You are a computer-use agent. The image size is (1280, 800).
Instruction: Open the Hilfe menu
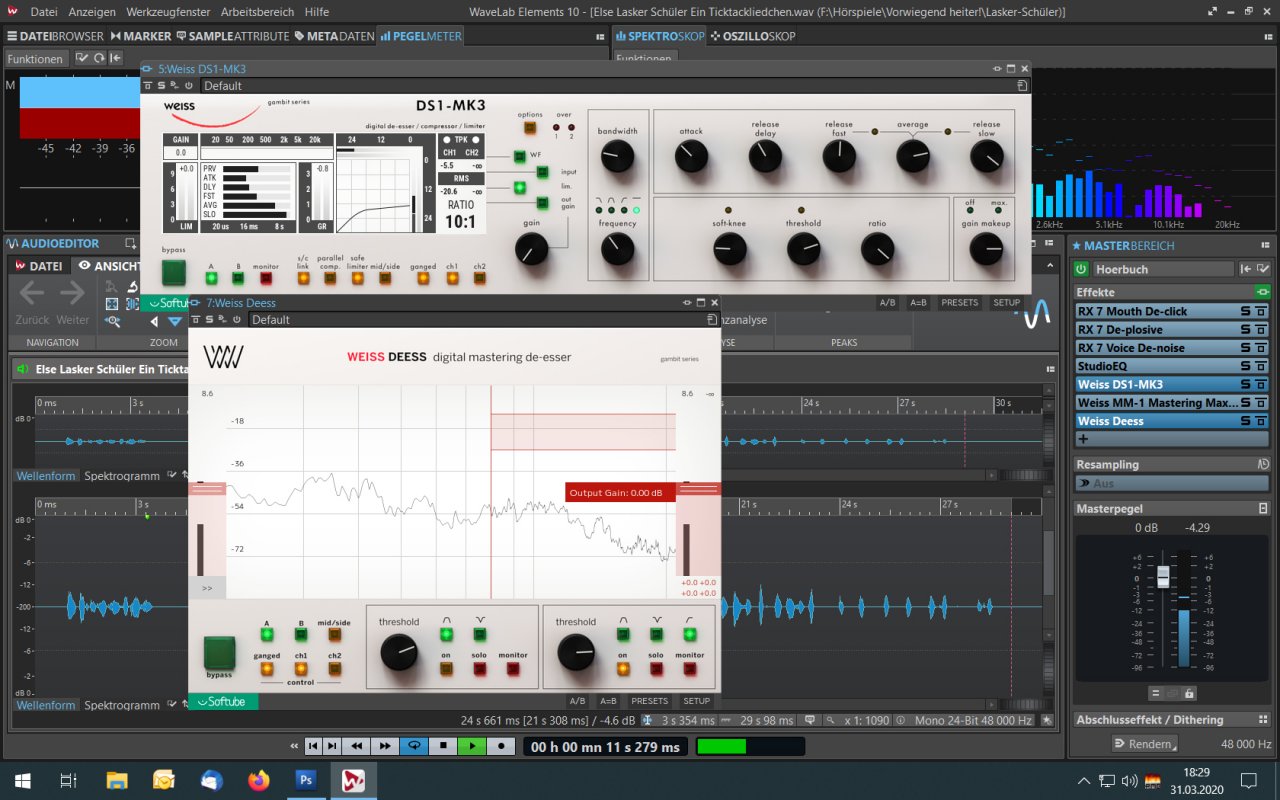tap(317, 12)
